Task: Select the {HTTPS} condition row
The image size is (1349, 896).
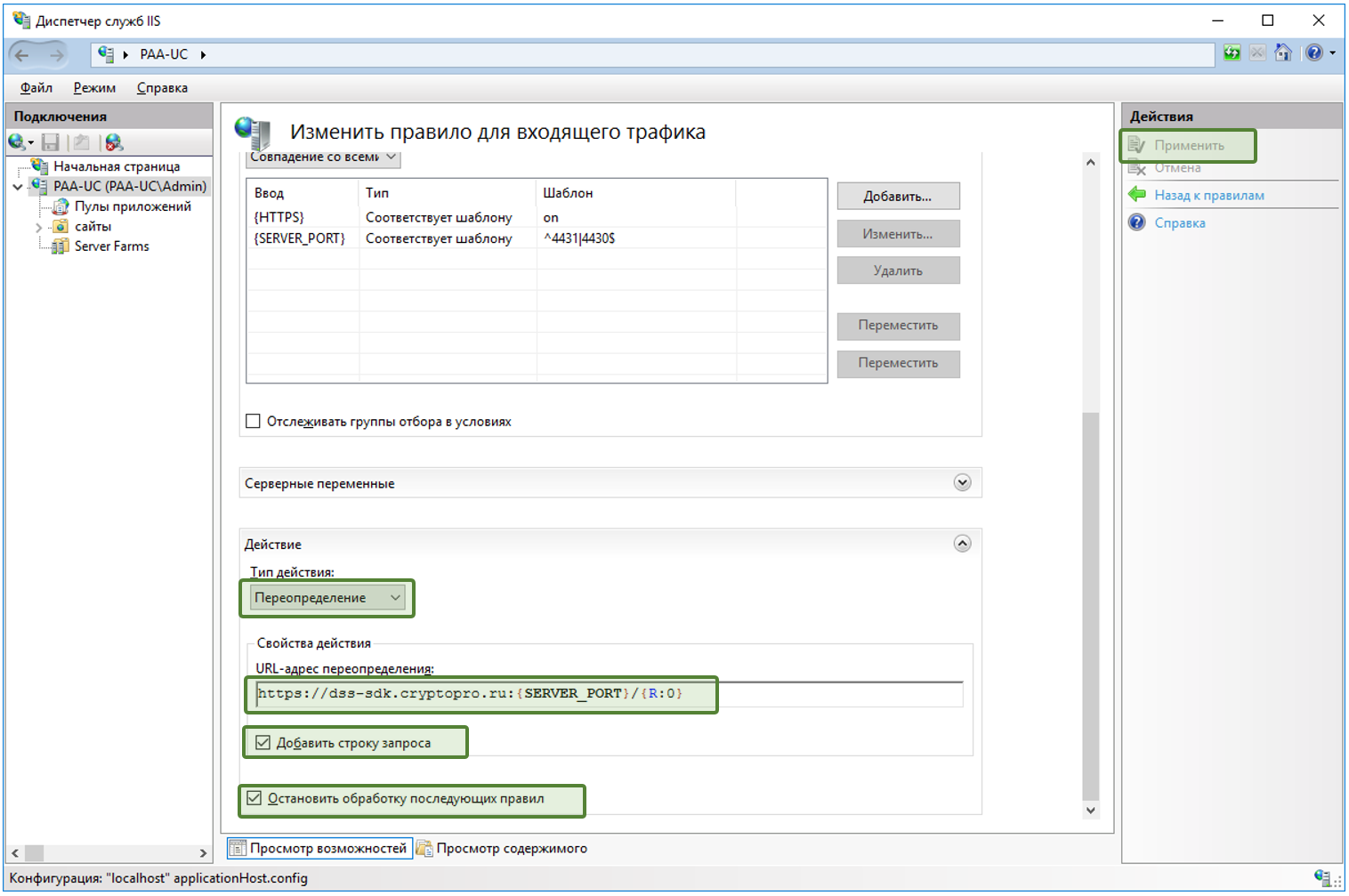Action: click(x=537, y=217)
